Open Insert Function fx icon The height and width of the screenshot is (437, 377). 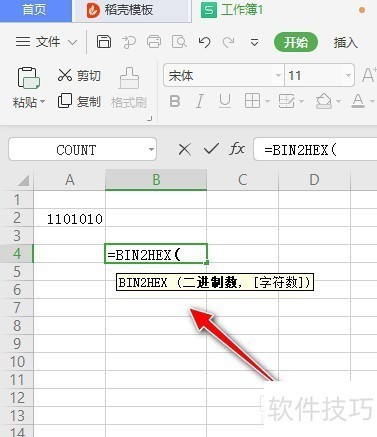pos(237,149)
